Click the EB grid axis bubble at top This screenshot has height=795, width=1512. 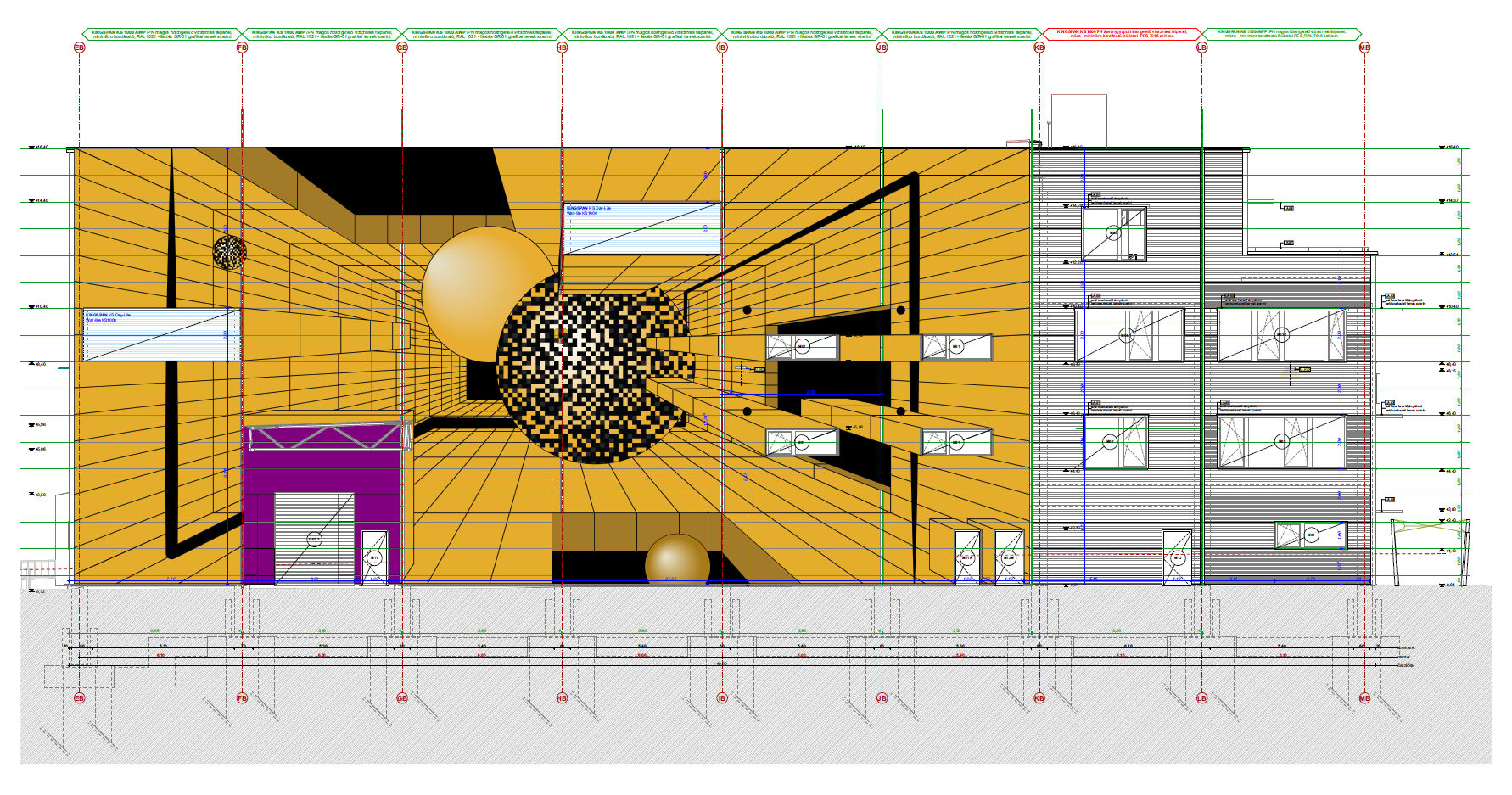(x=80, y=48)
